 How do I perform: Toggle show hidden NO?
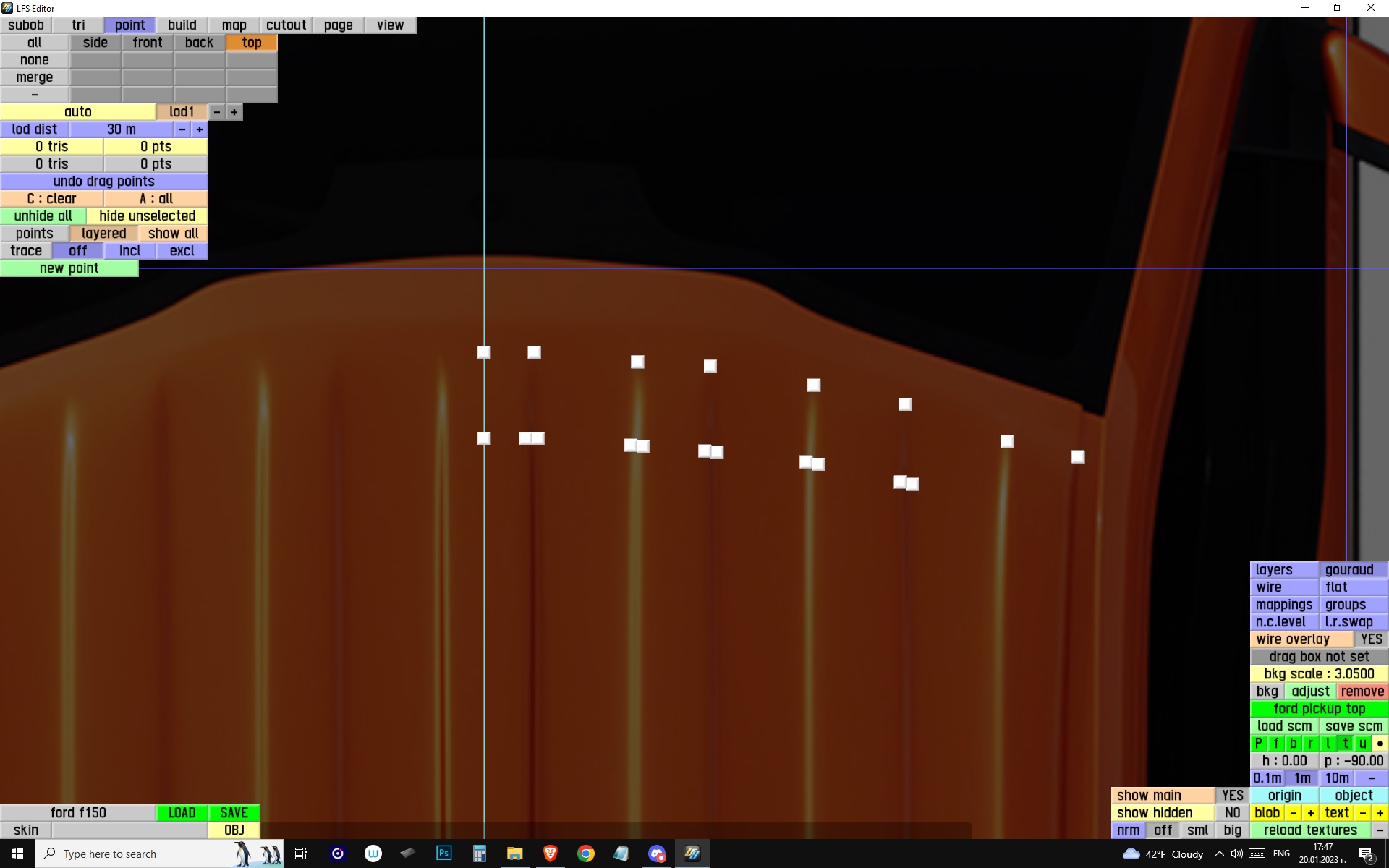click(1232, 812)
